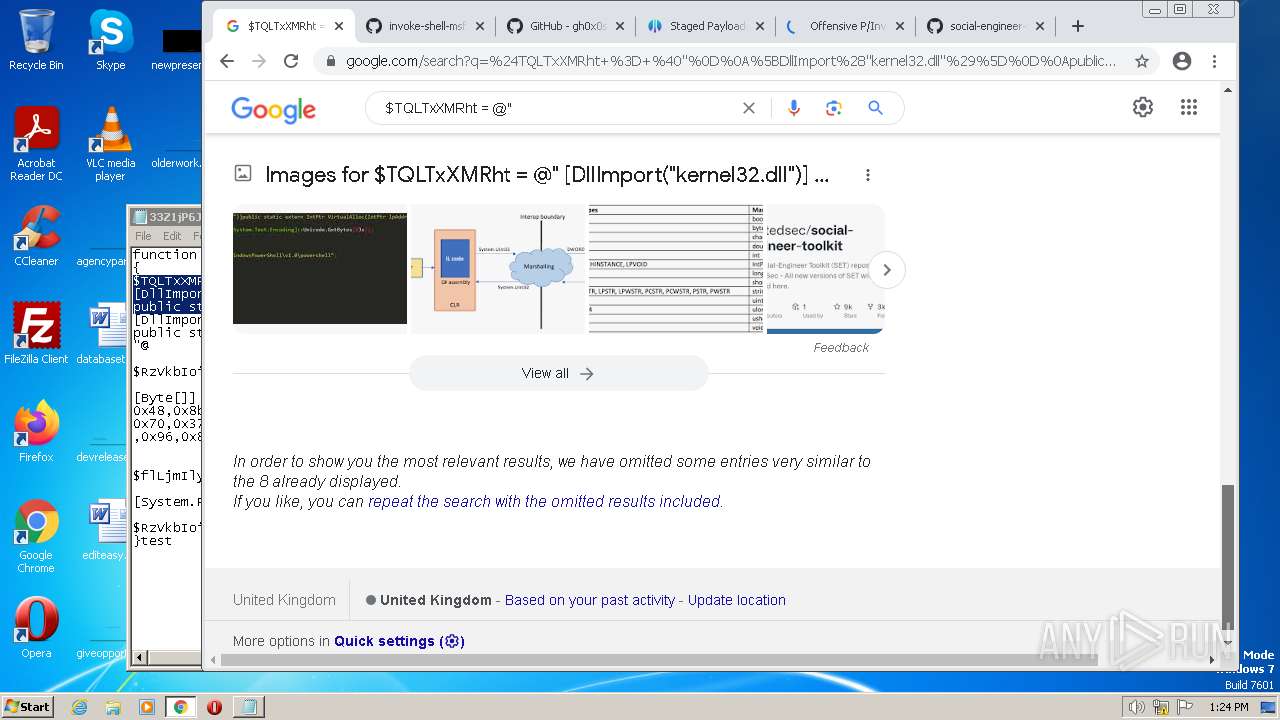Click into the Google search field

556,108
